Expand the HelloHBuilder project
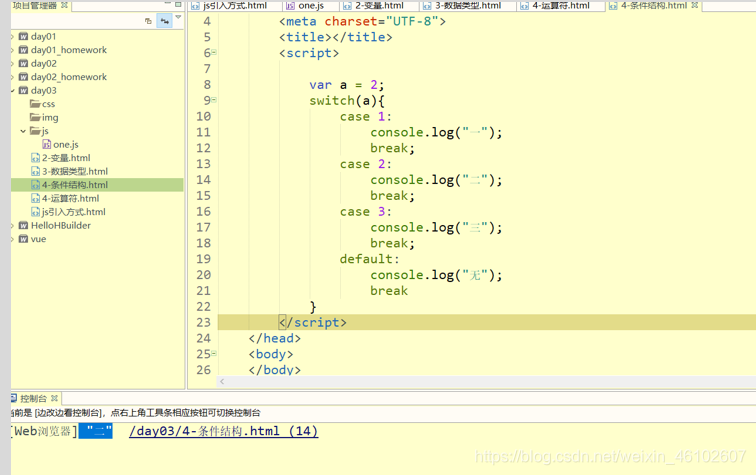 pos(13,225)
